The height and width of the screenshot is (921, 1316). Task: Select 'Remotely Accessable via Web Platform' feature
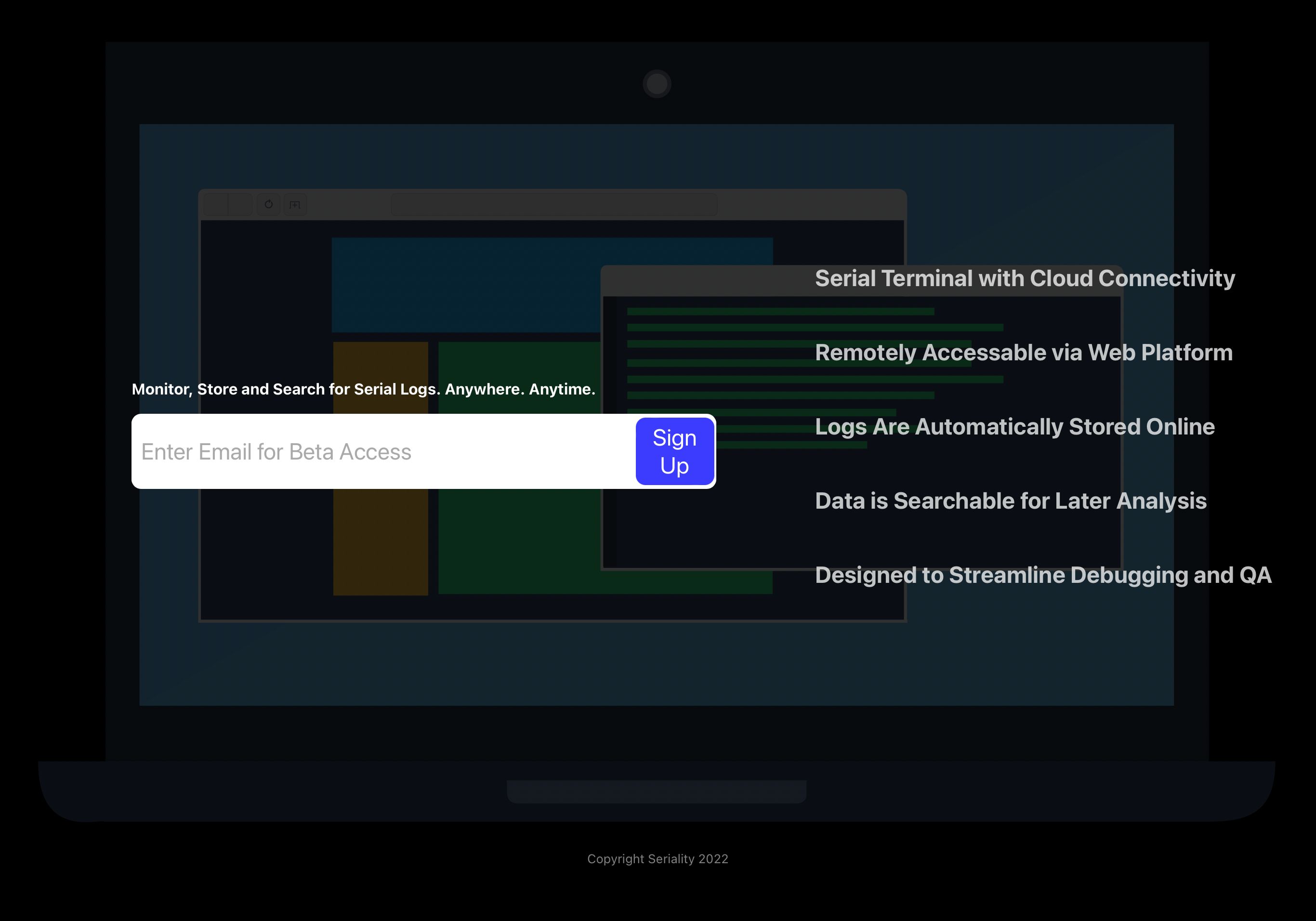(1023, 353)
